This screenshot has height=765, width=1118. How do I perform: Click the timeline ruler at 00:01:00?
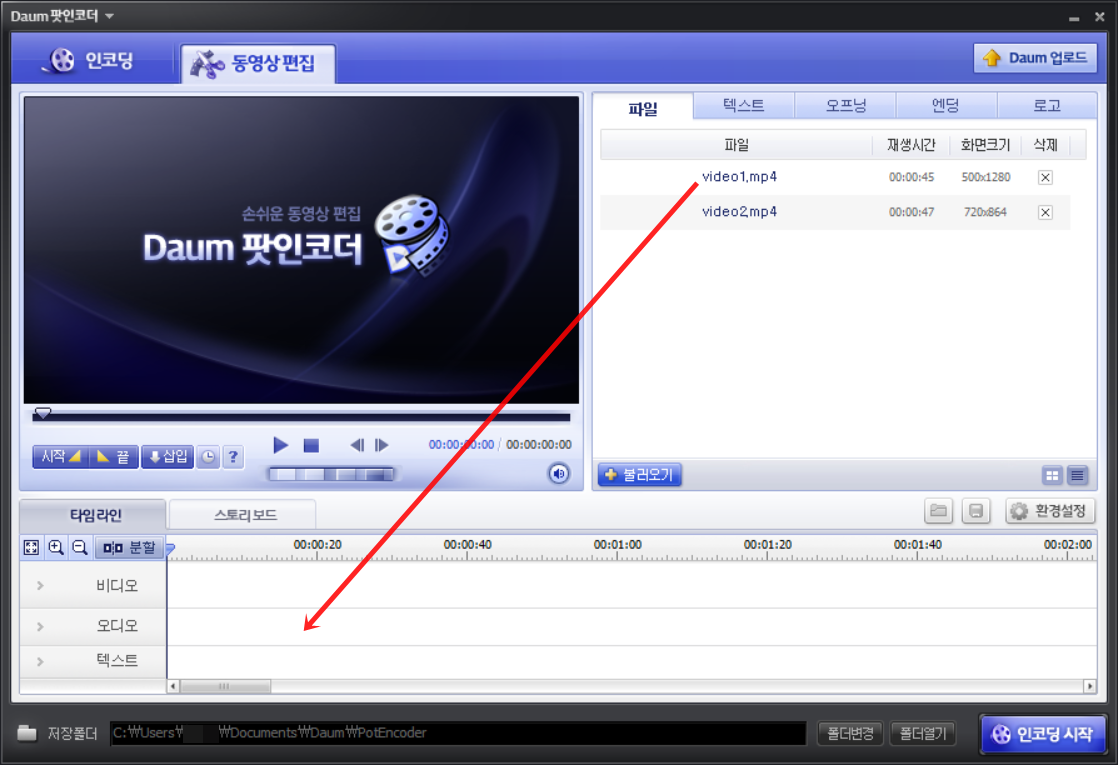(617, 547)
